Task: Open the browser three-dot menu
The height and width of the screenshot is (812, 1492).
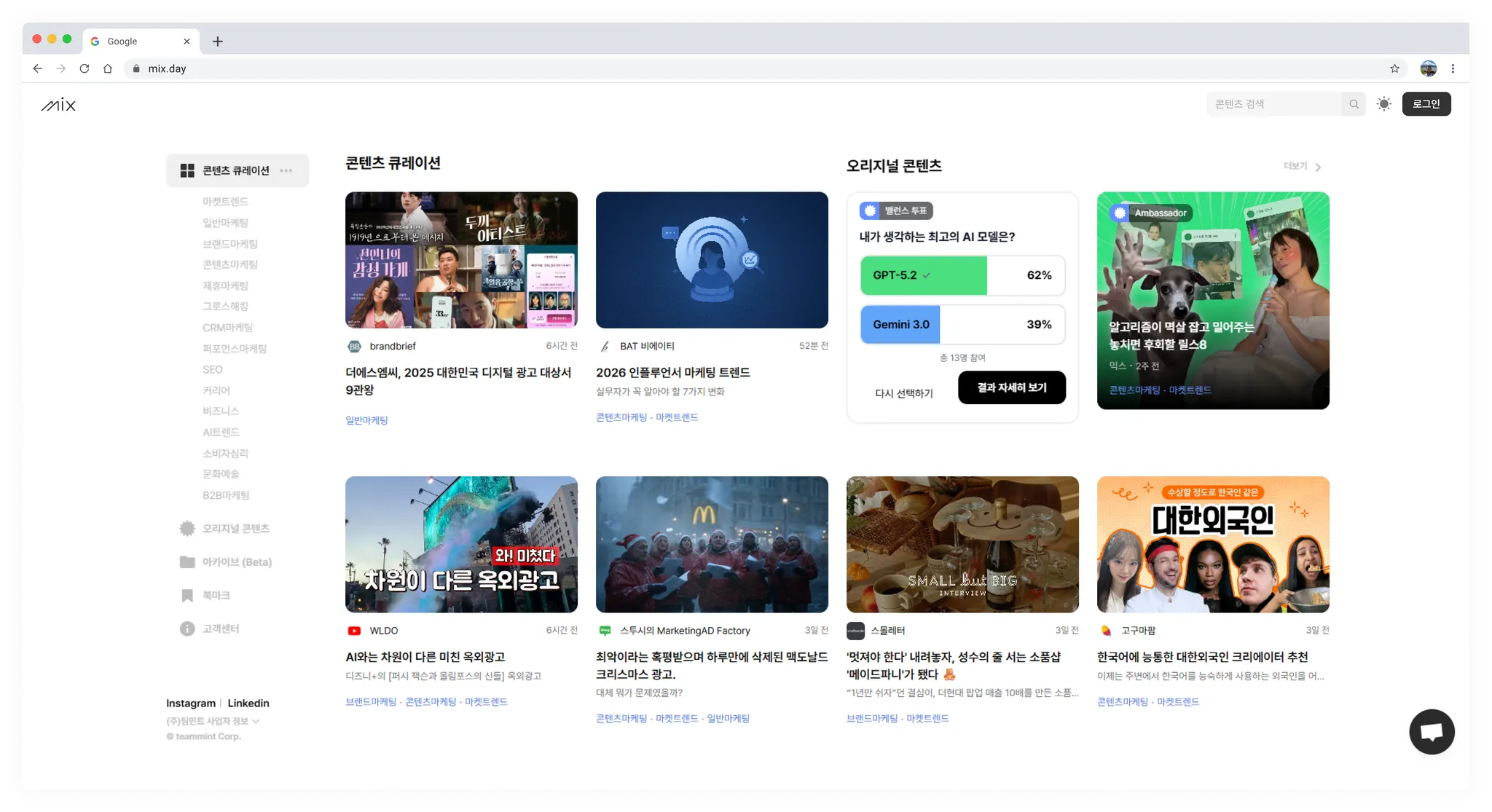Action: pos(1453,68)
